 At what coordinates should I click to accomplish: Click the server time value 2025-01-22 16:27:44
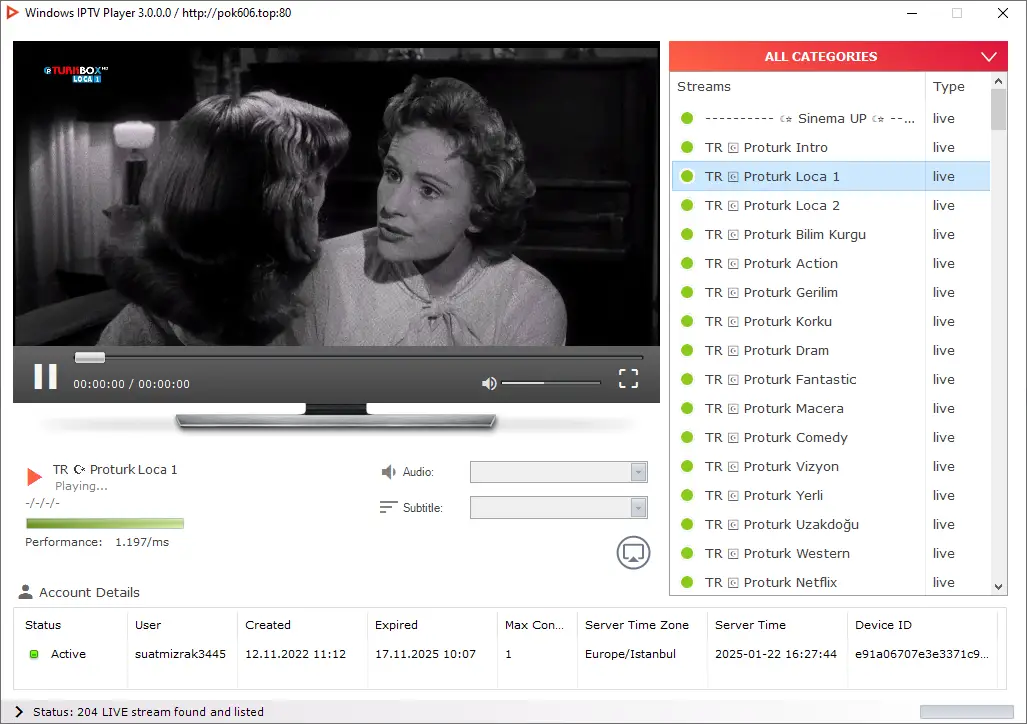[x=775, y=654]
